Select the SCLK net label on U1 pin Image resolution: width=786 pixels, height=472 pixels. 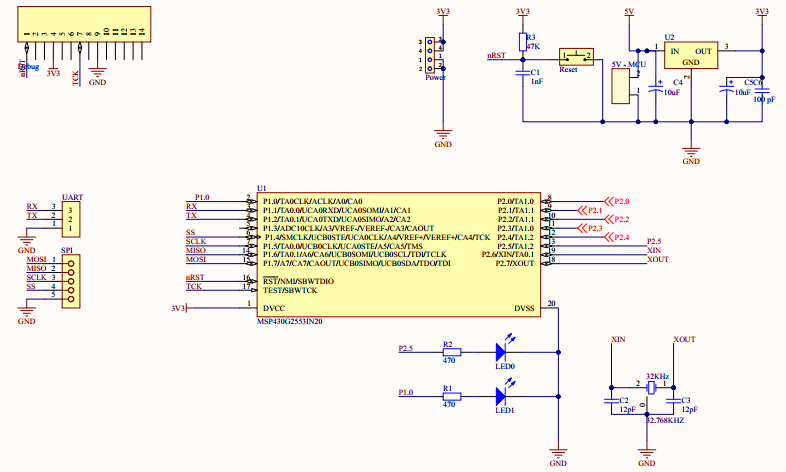click(x=195, y=242)
